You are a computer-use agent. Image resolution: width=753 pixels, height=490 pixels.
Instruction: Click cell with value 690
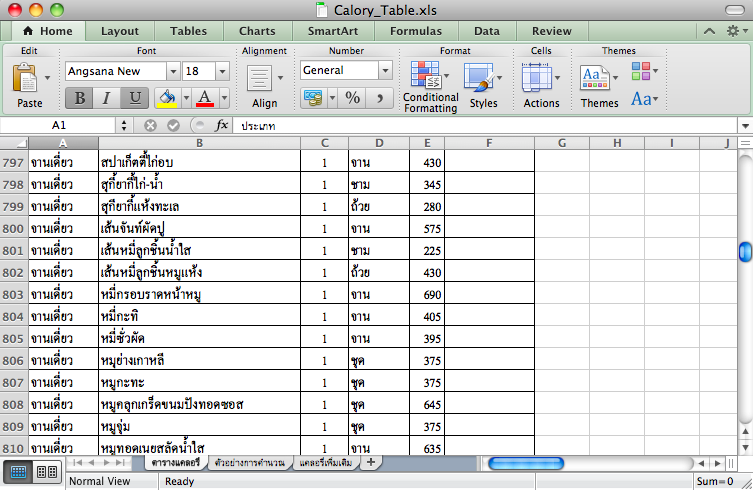[427, 295]
